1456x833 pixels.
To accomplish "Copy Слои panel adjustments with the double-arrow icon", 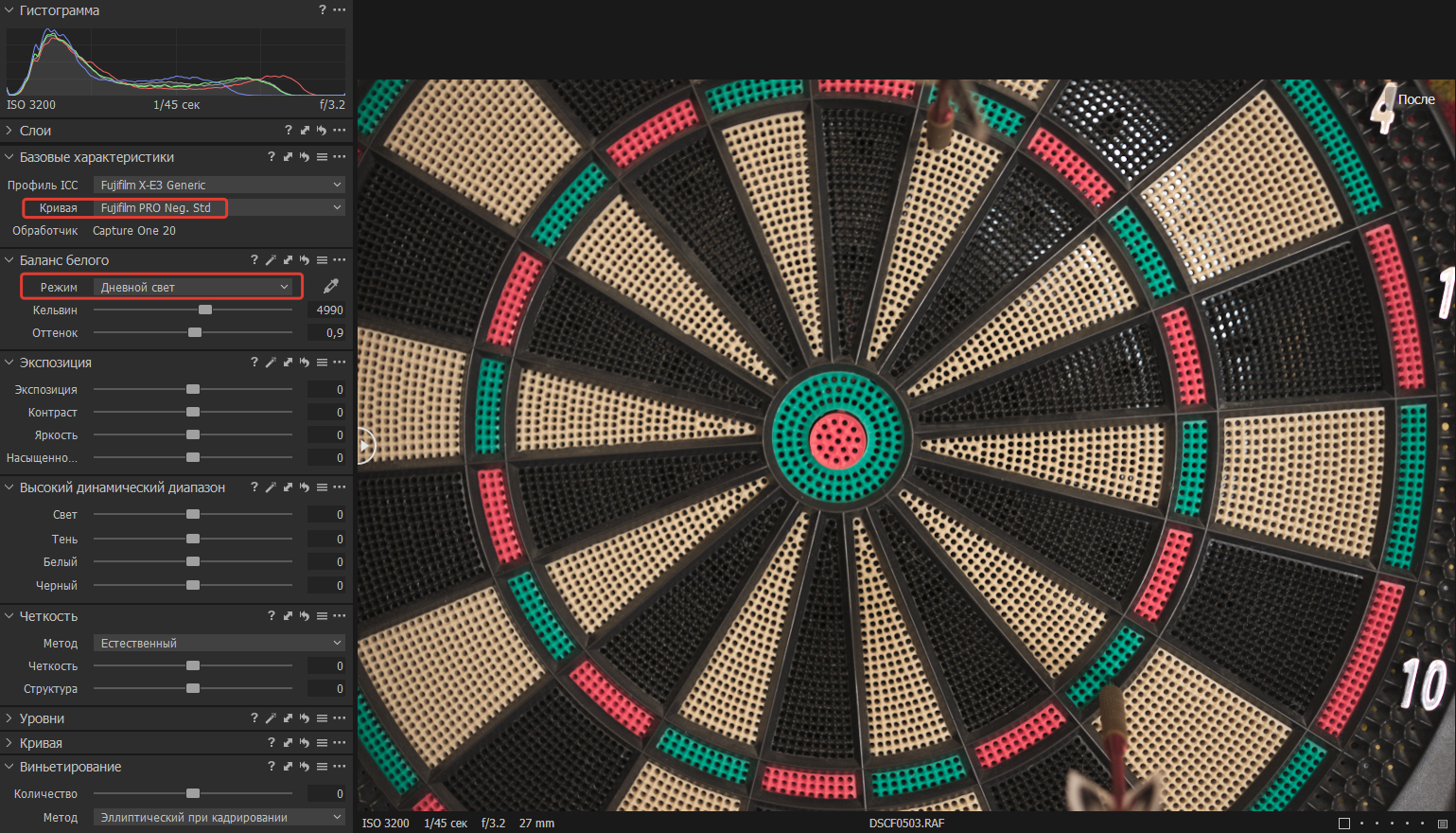I will coord(305,130).
